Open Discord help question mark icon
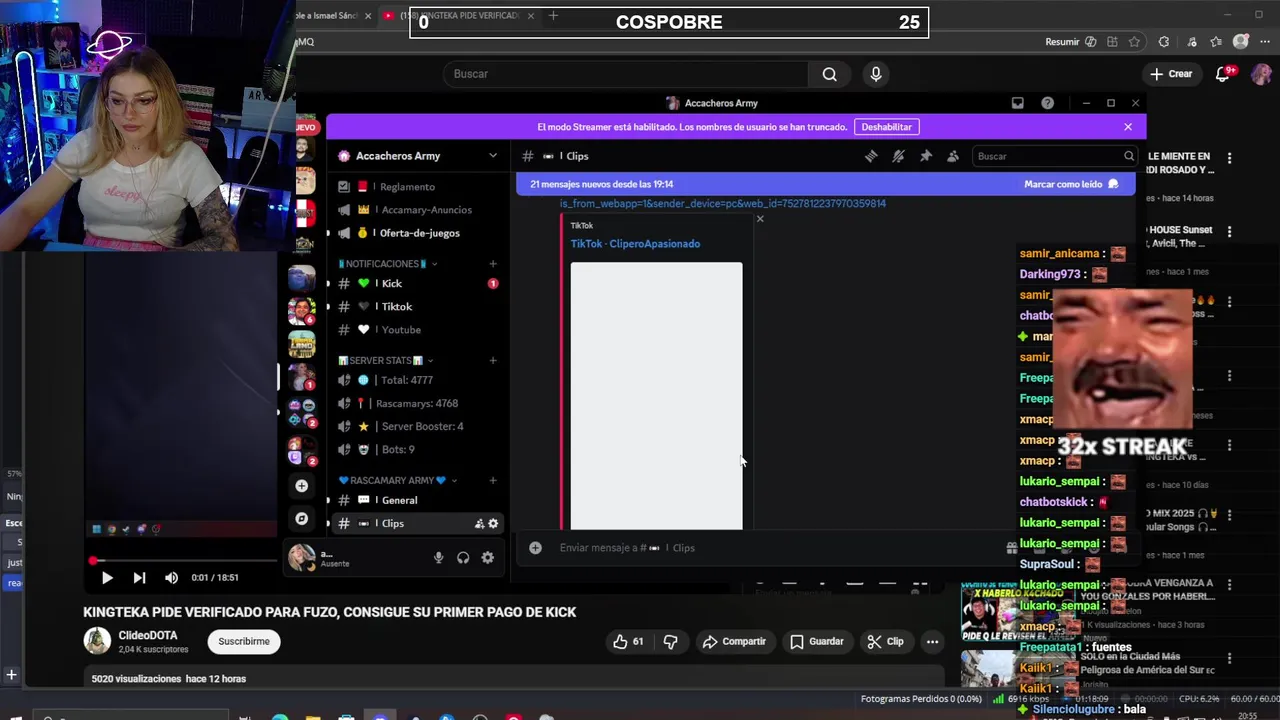1280x720 pixels. [x=1047, y=103]
